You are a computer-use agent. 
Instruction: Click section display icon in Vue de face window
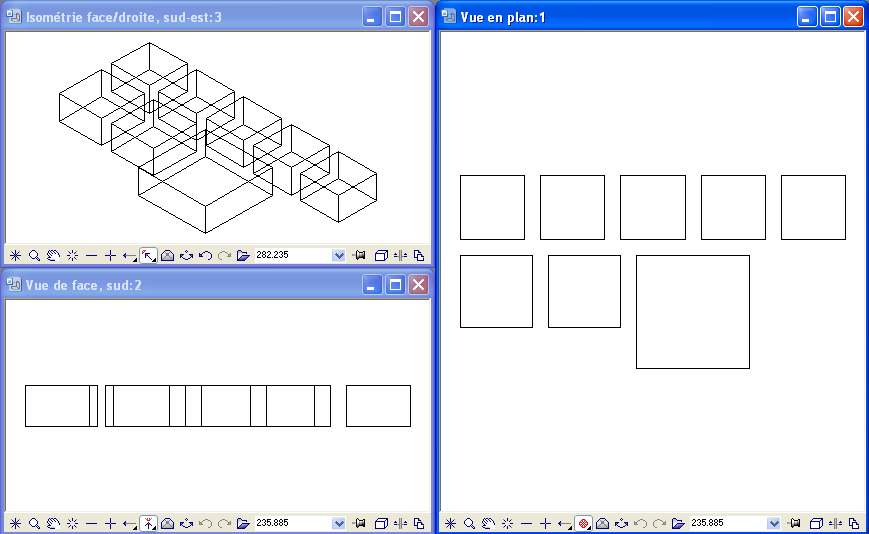400,523
